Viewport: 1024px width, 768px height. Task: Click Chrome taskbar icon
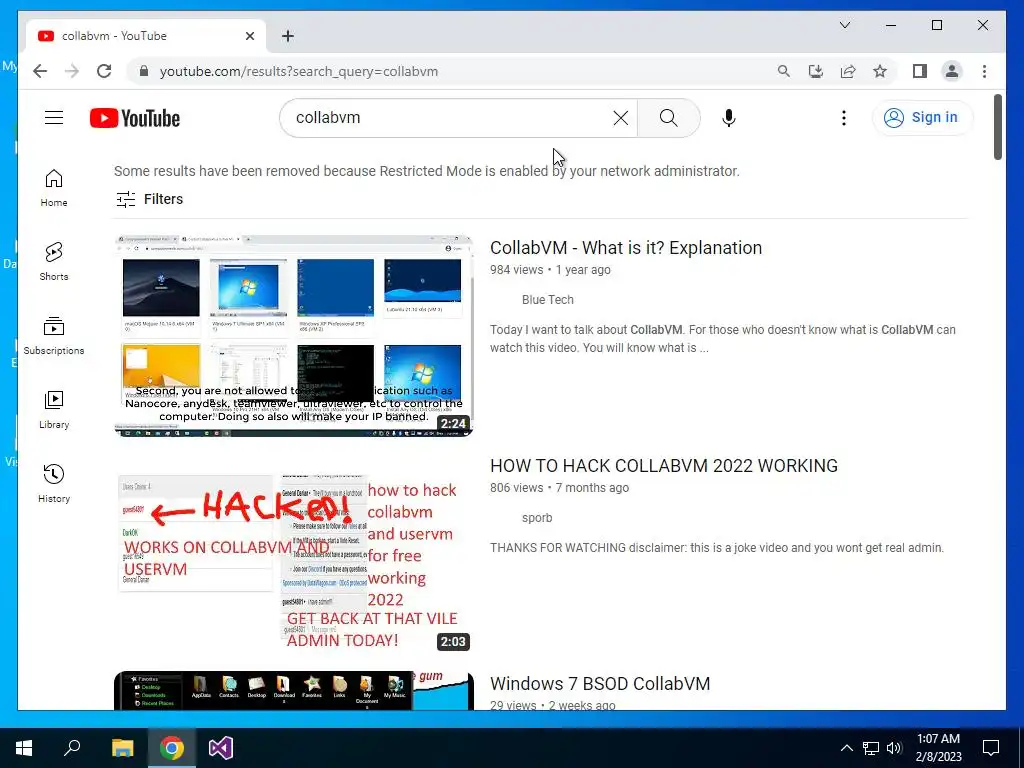tap(172, 748)
